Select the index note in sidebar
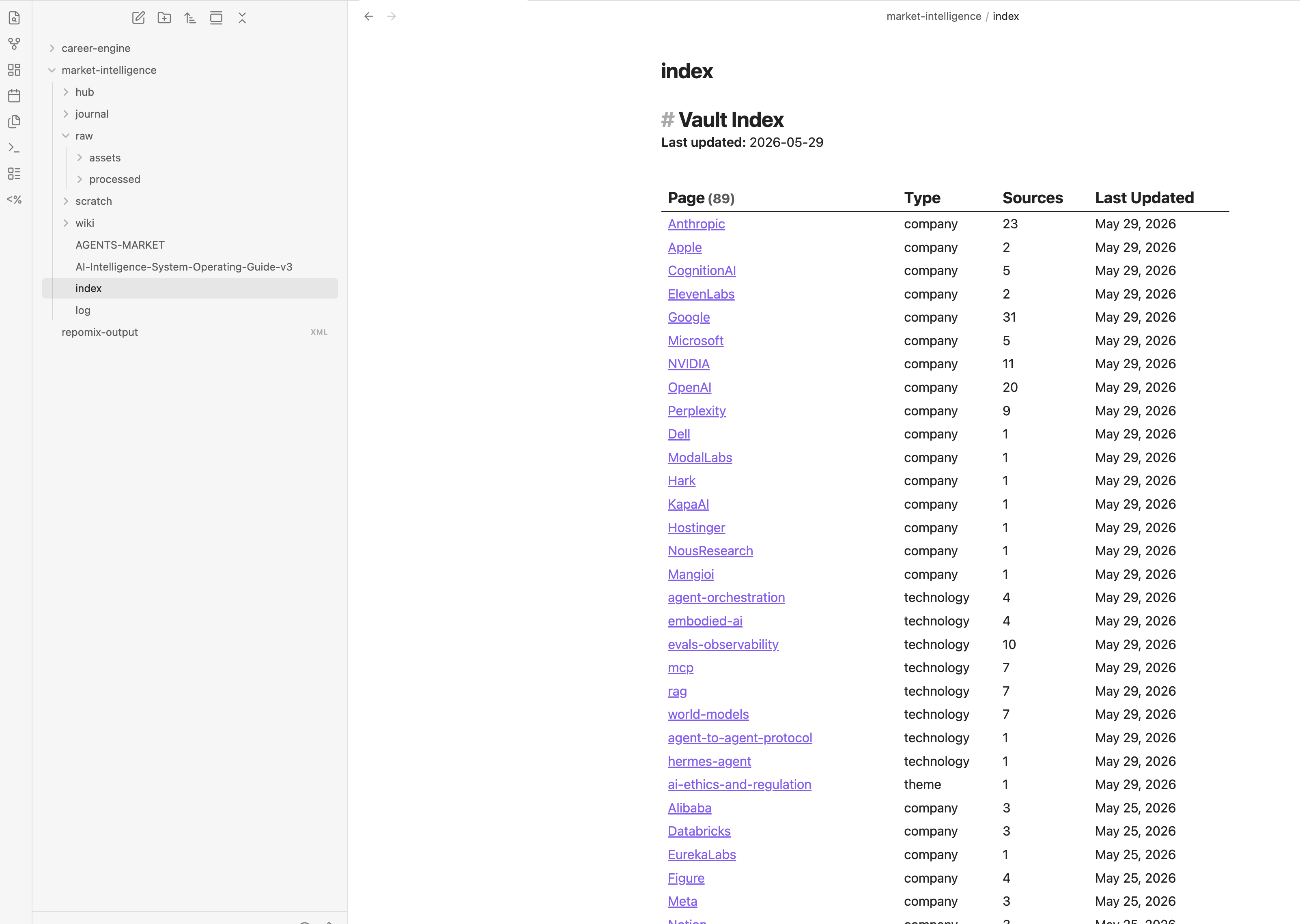 tap(190, 288)
